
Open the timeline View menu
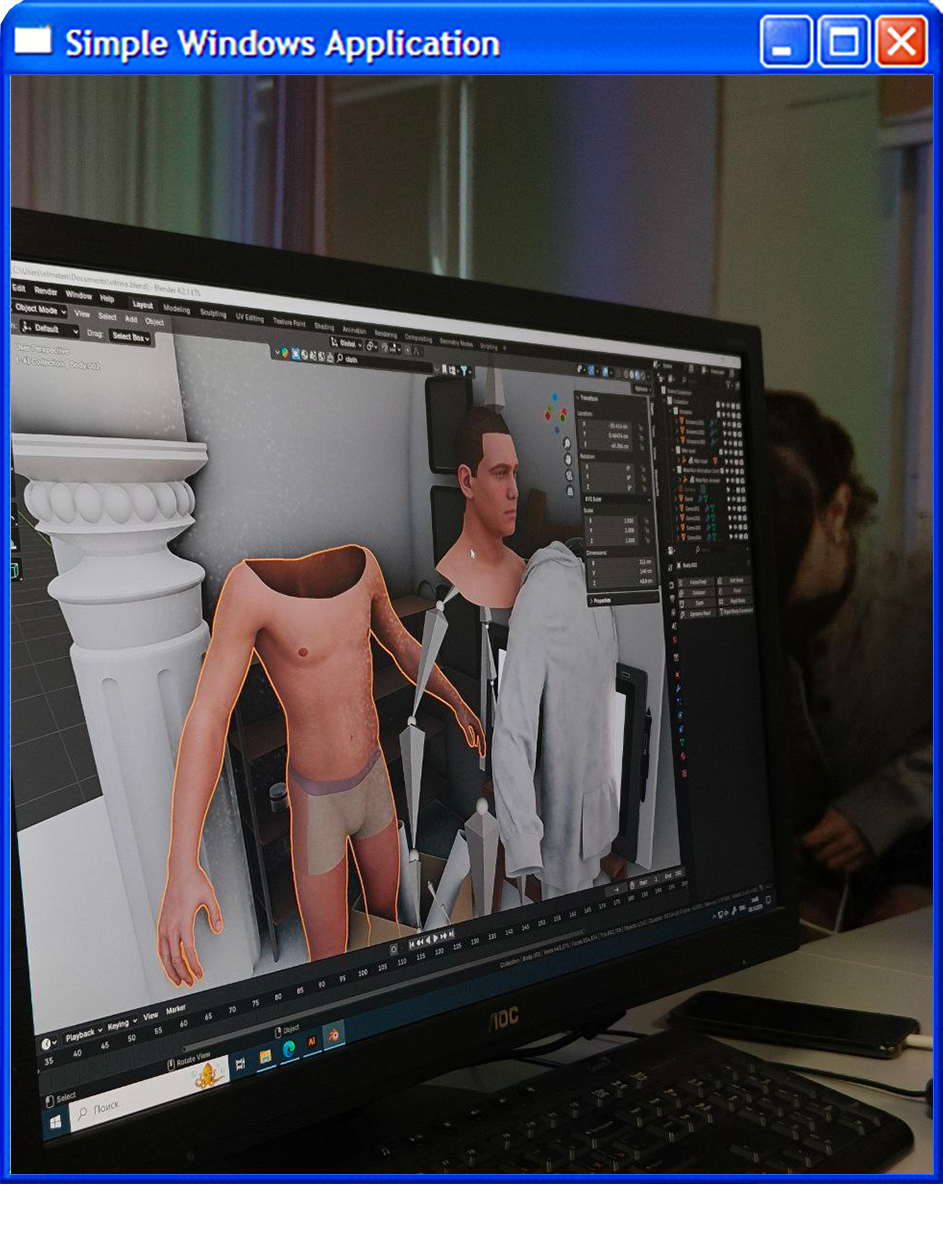150,1016
